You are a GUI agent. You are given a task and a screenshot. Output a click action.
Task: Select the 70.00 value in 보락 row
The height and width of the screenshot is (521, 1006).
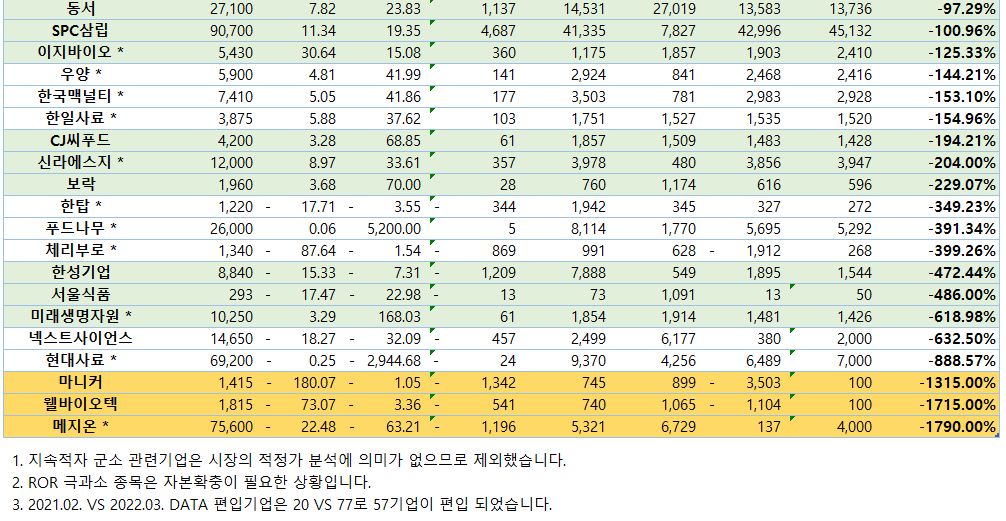[x=404, y=184]
